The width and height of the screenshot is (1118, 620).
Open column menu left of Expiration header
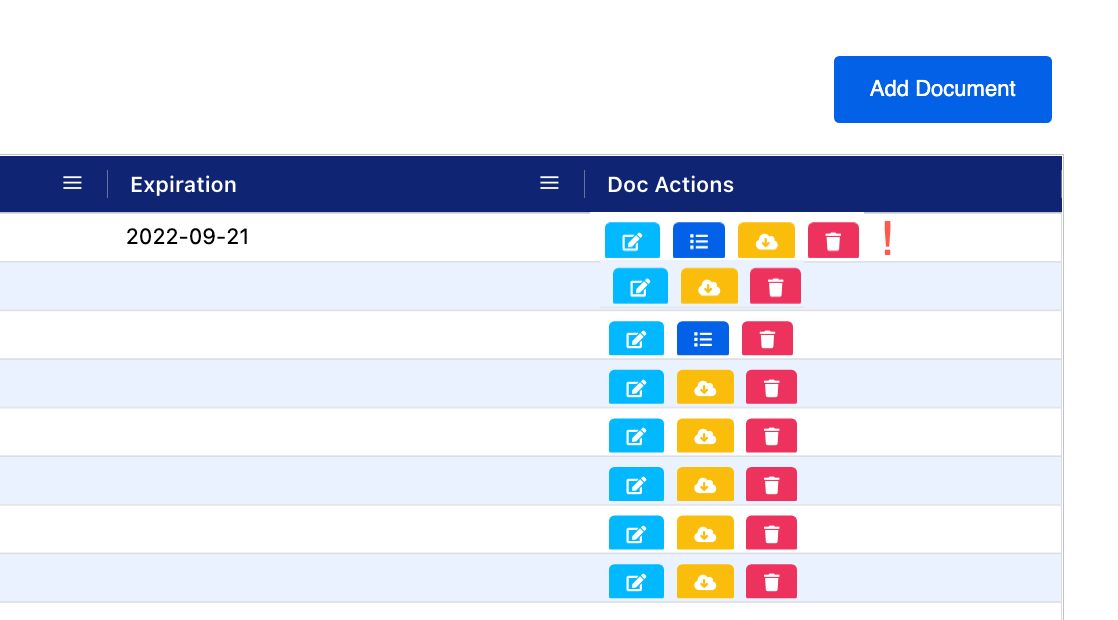pos(72,183)
